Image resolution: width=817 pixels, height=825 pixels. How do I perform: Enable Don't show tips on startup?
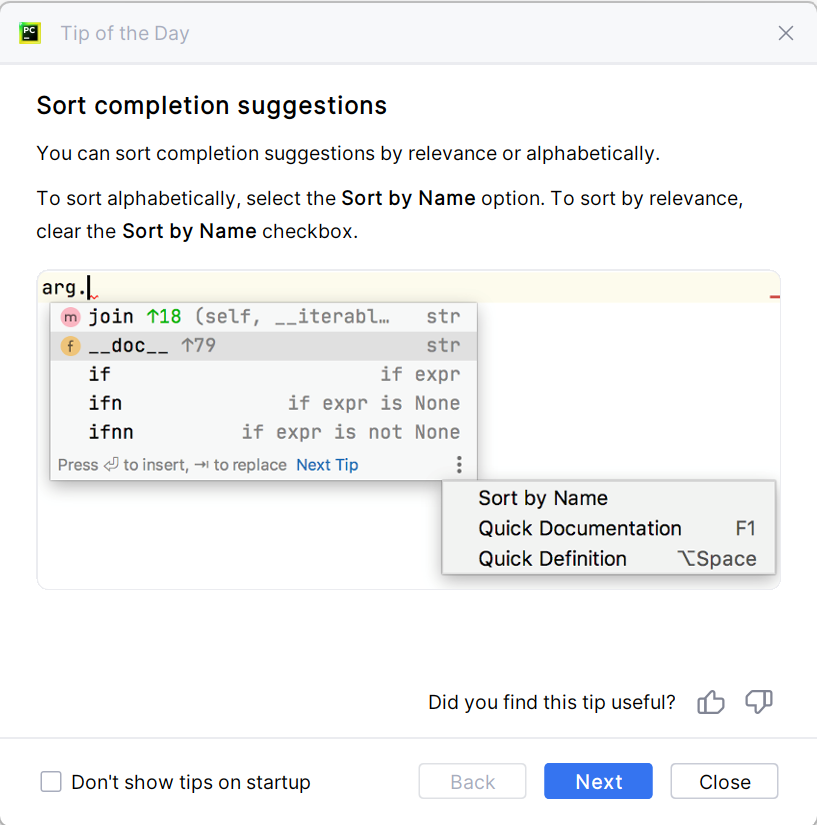pyautogui.click(x=51, y=782)
